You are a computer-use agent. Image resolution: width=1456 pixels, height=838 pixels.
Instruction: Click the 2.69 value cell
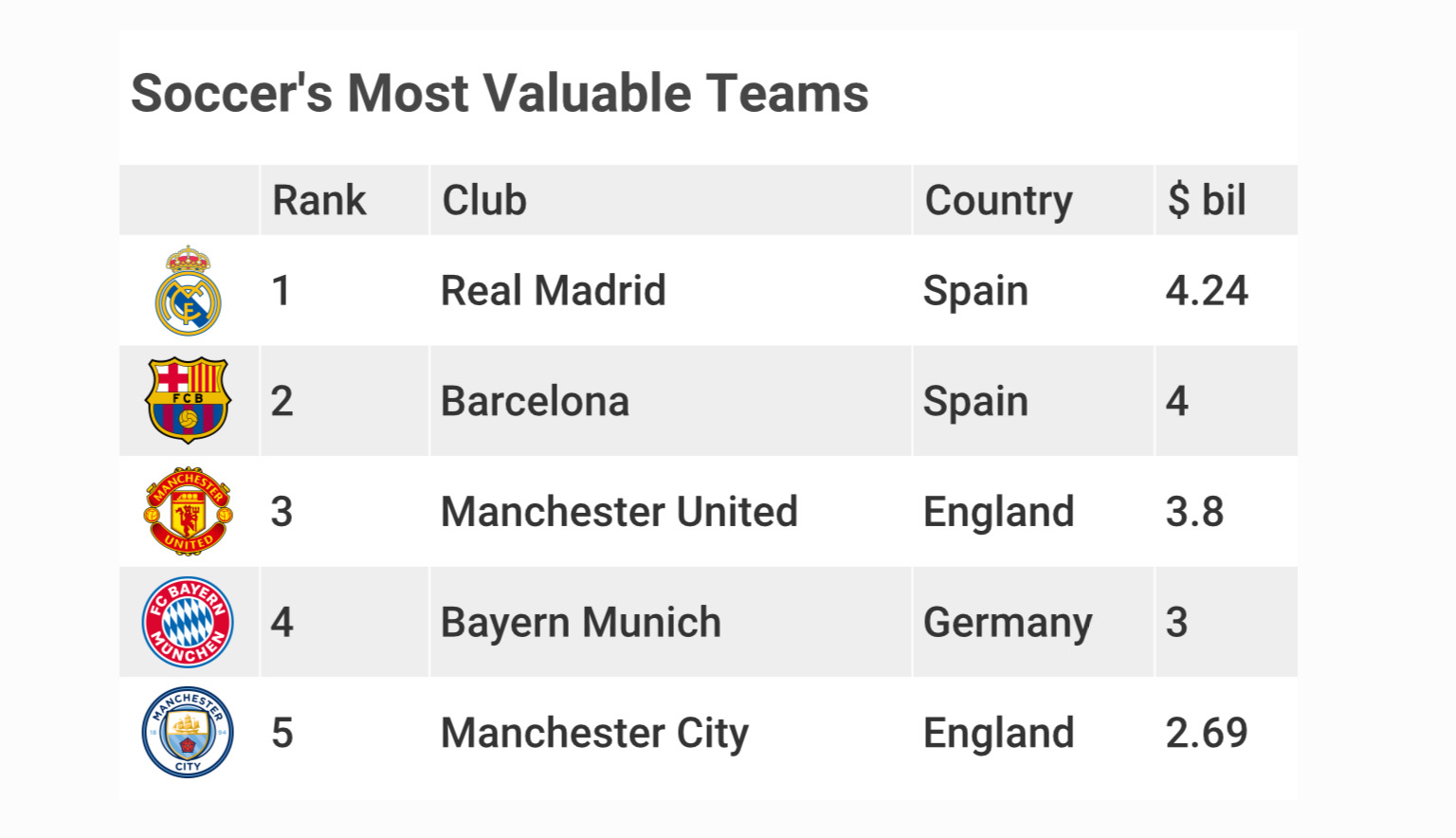point(1206,734)
